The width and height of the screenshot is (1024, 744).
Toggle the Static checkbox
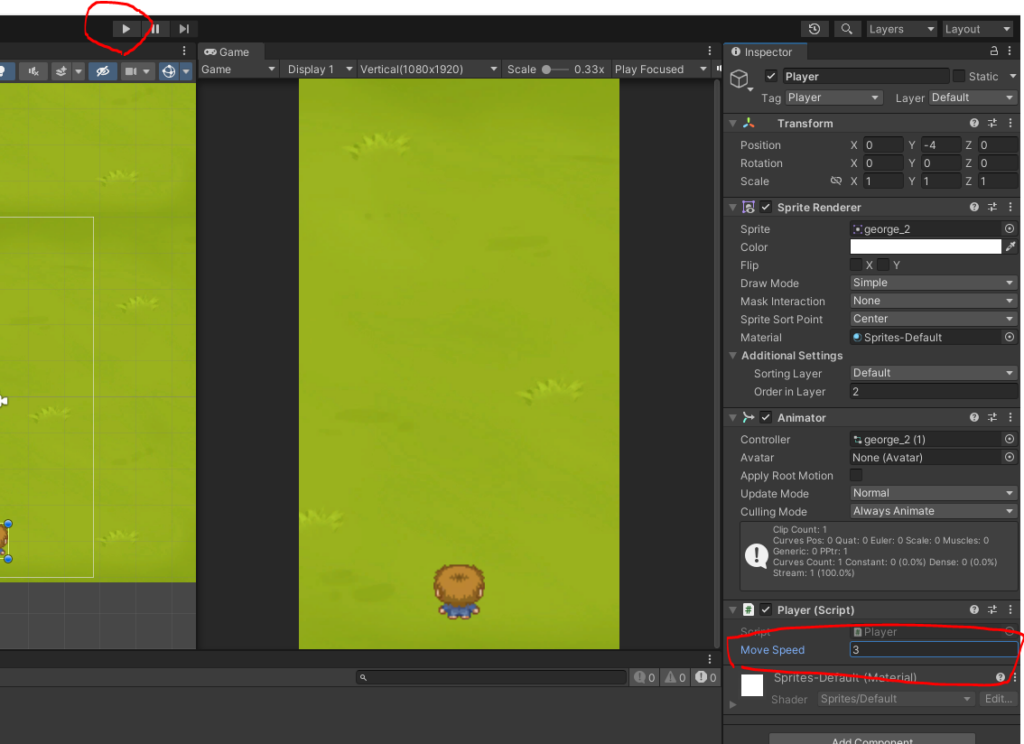pyautogui.click(x=959, y=76)
